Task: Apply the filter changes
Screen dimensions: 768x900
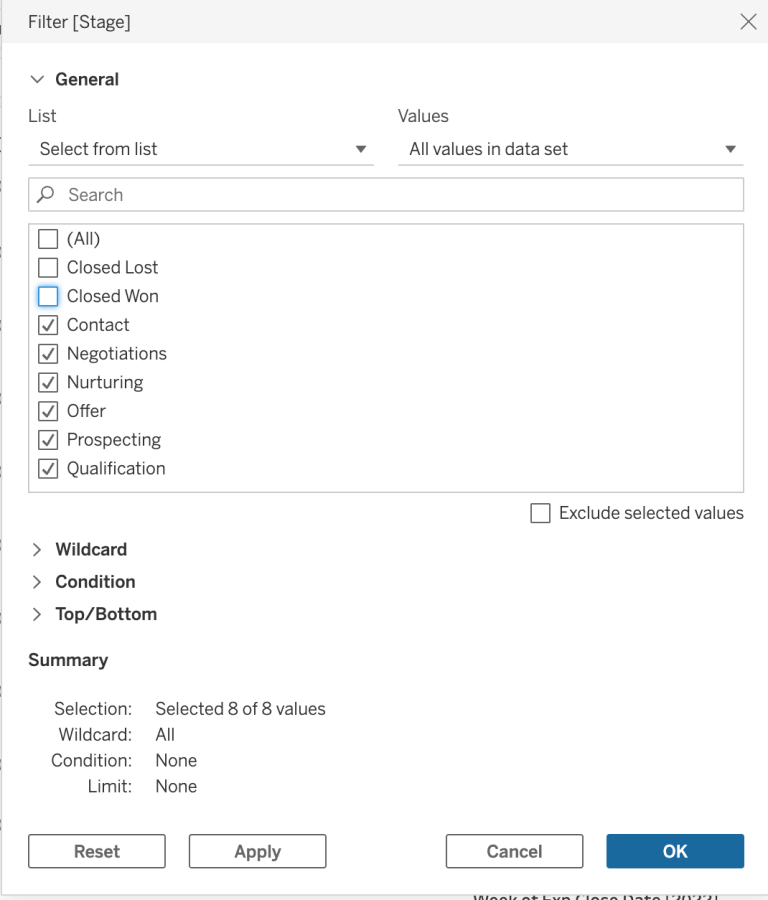Action: 256,851
